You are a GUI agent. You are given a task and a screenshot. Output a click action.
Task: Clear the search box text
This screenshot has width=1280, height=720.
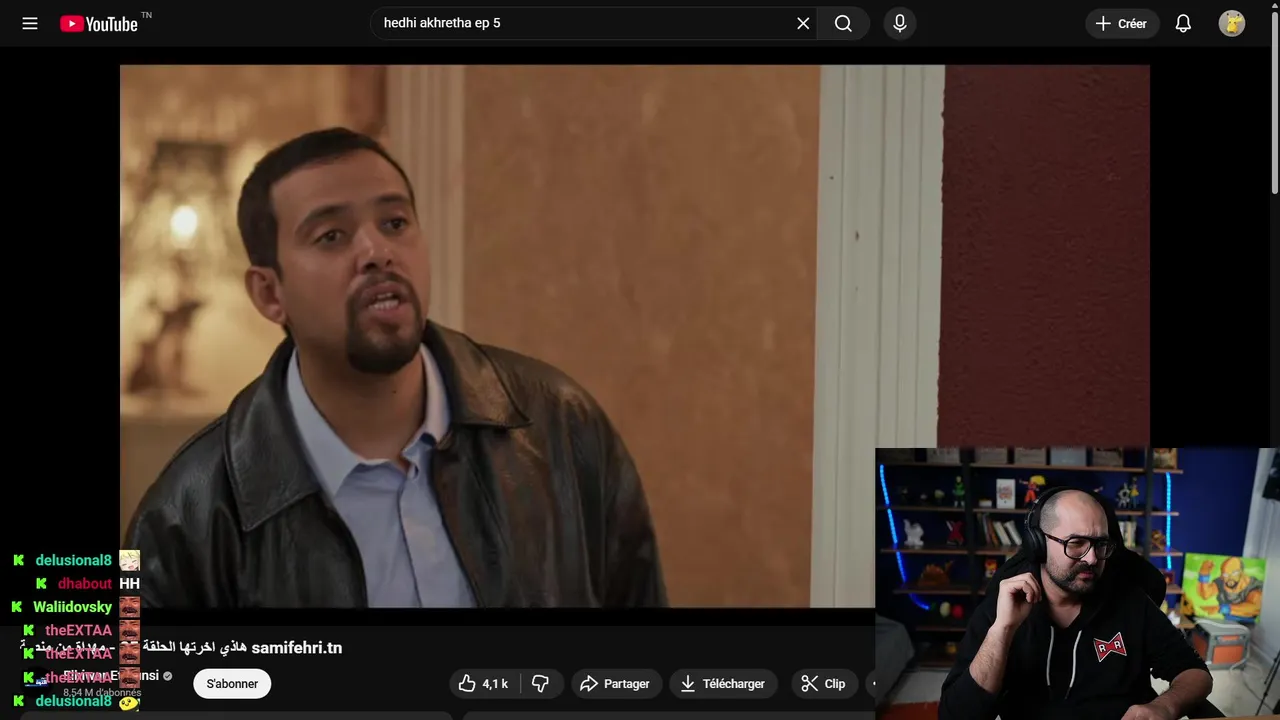[x=803, y=23]
